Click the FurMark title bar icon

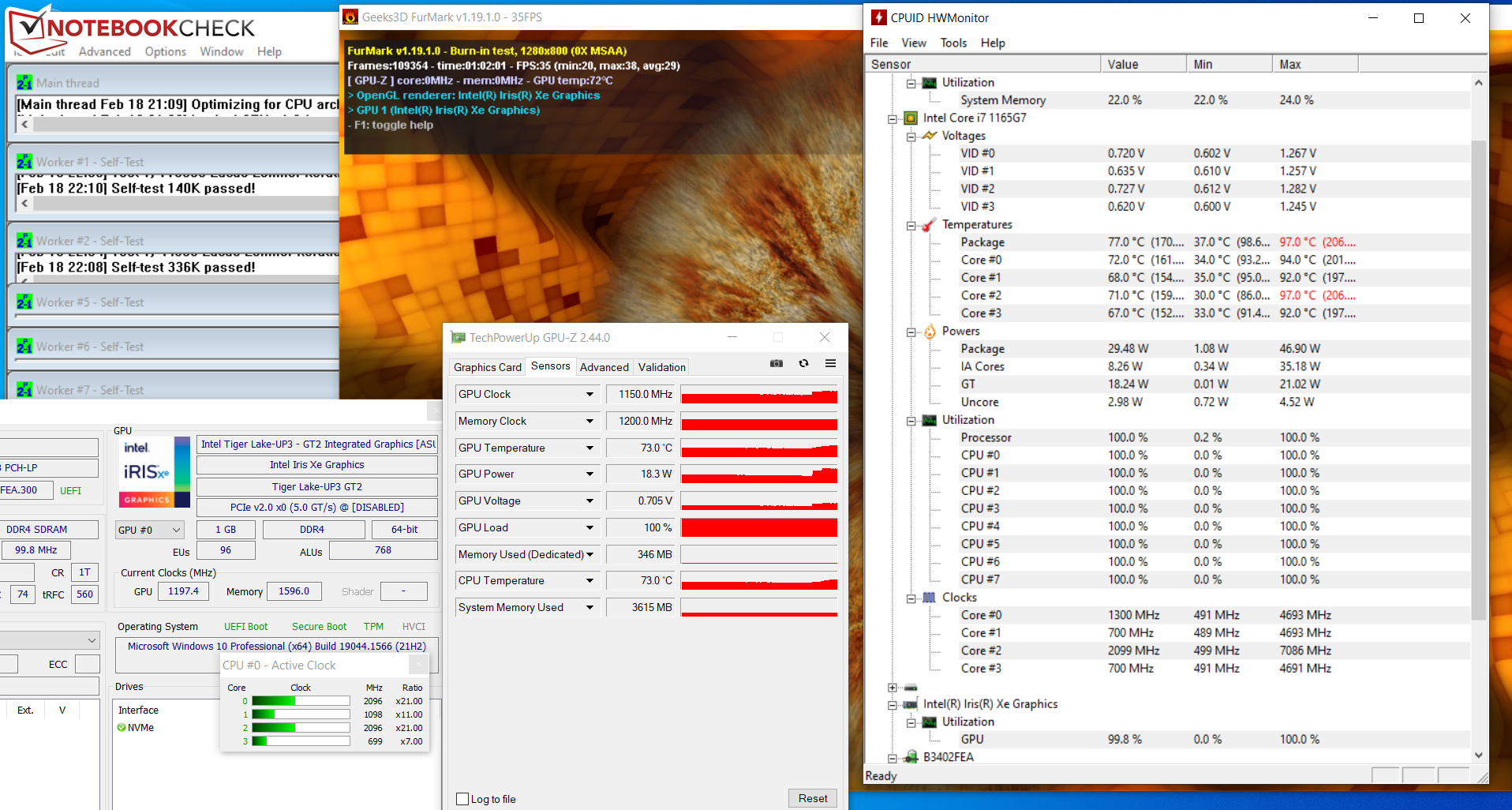[x=350, y=17]
